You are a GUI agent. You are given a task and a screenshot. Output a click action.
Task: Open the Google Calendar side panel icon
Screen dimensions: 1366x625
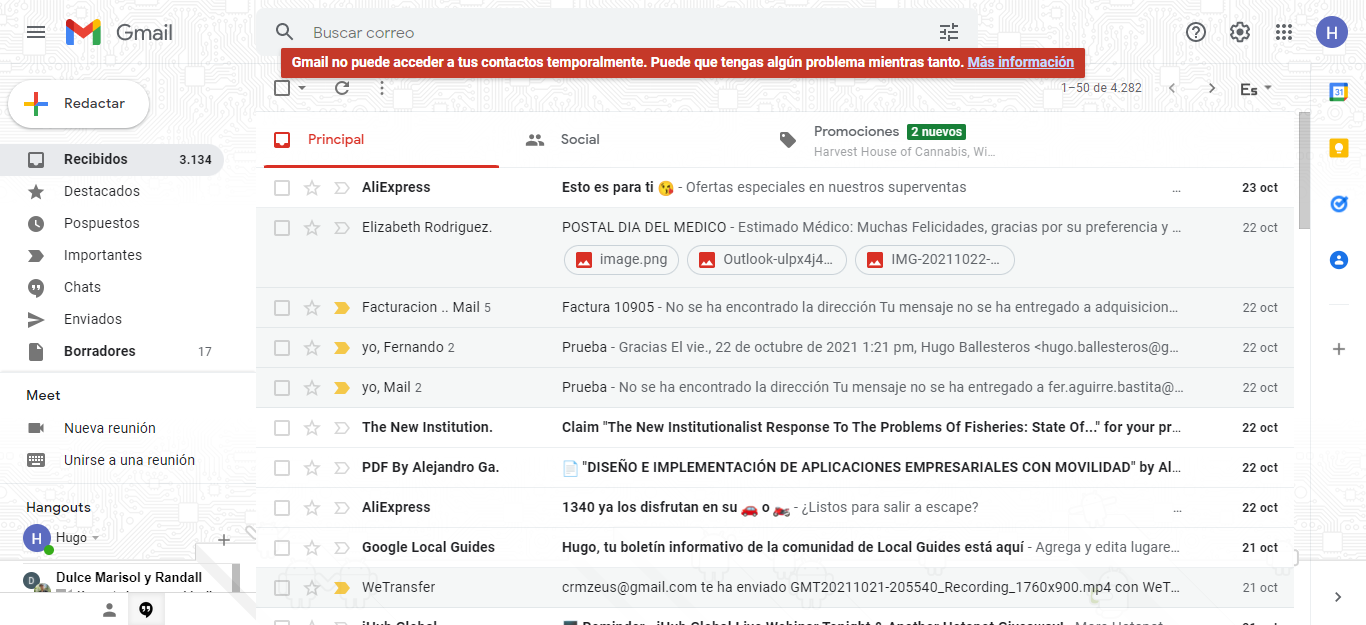(1338, 92)
